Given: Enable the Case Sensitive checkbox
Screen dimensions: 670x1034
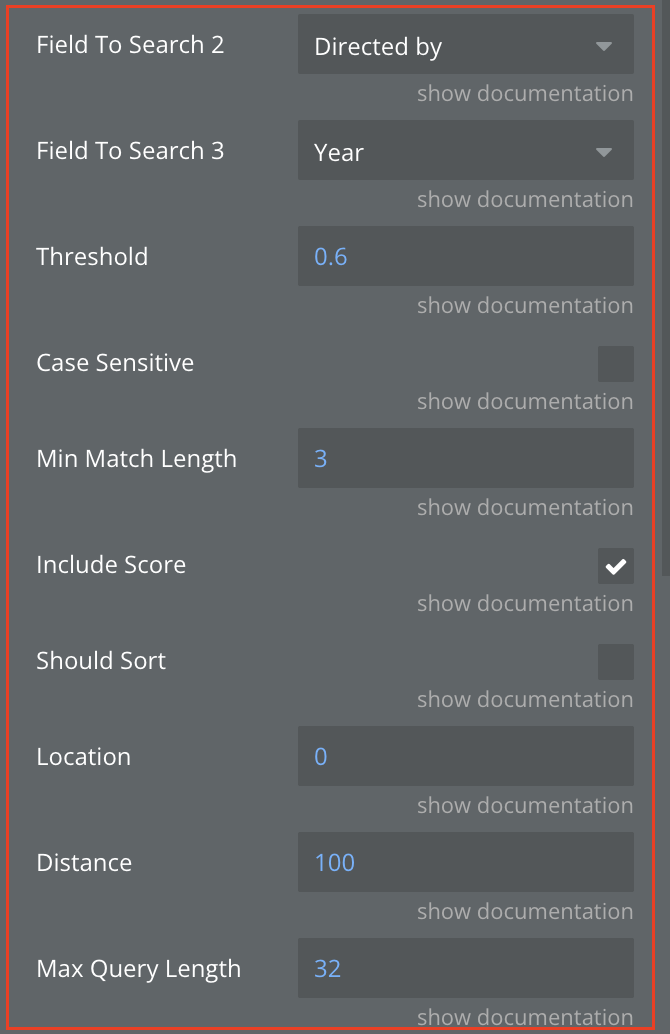Looking at the screenshot, I should click(615, 363).
